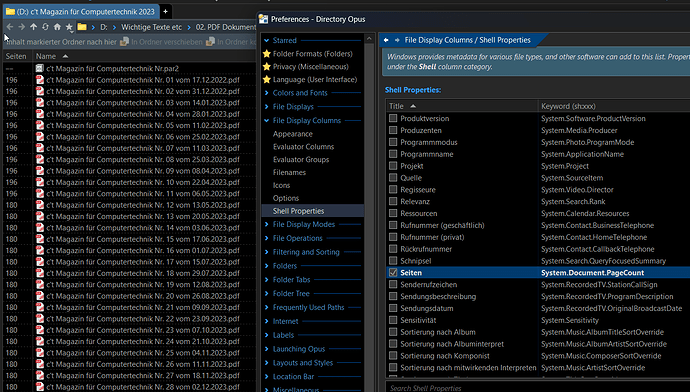Go forward a Preferences page with the header arrow

point(397,40)
